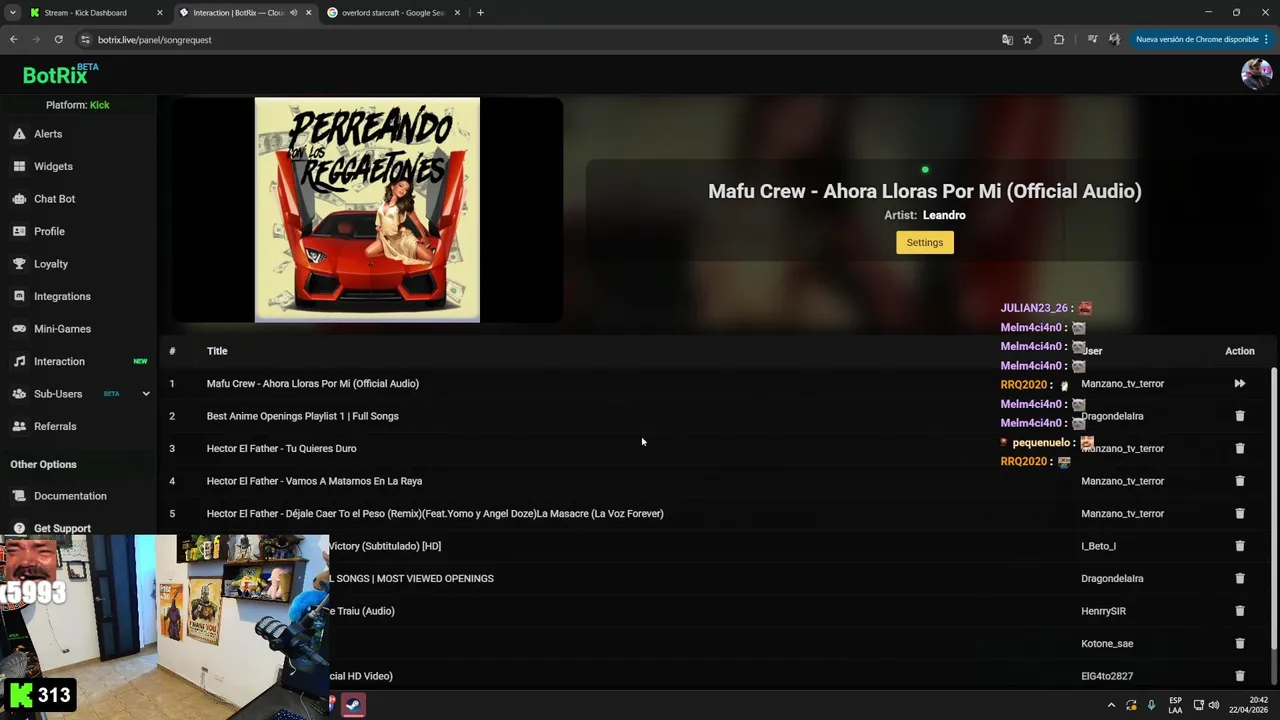Click artist name Leandro
This screenshot has width=1280, height=720.
click(944, 215)
